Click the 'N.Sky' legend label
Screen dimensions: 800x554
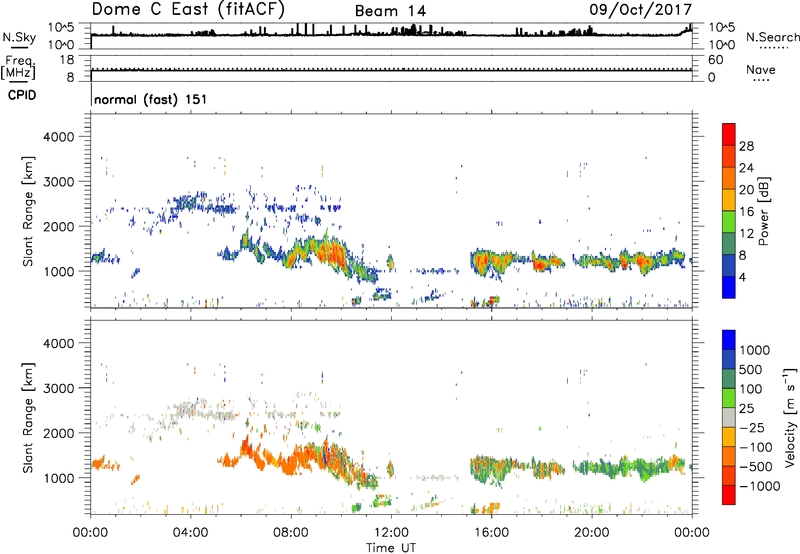click(x=19, y=37)
